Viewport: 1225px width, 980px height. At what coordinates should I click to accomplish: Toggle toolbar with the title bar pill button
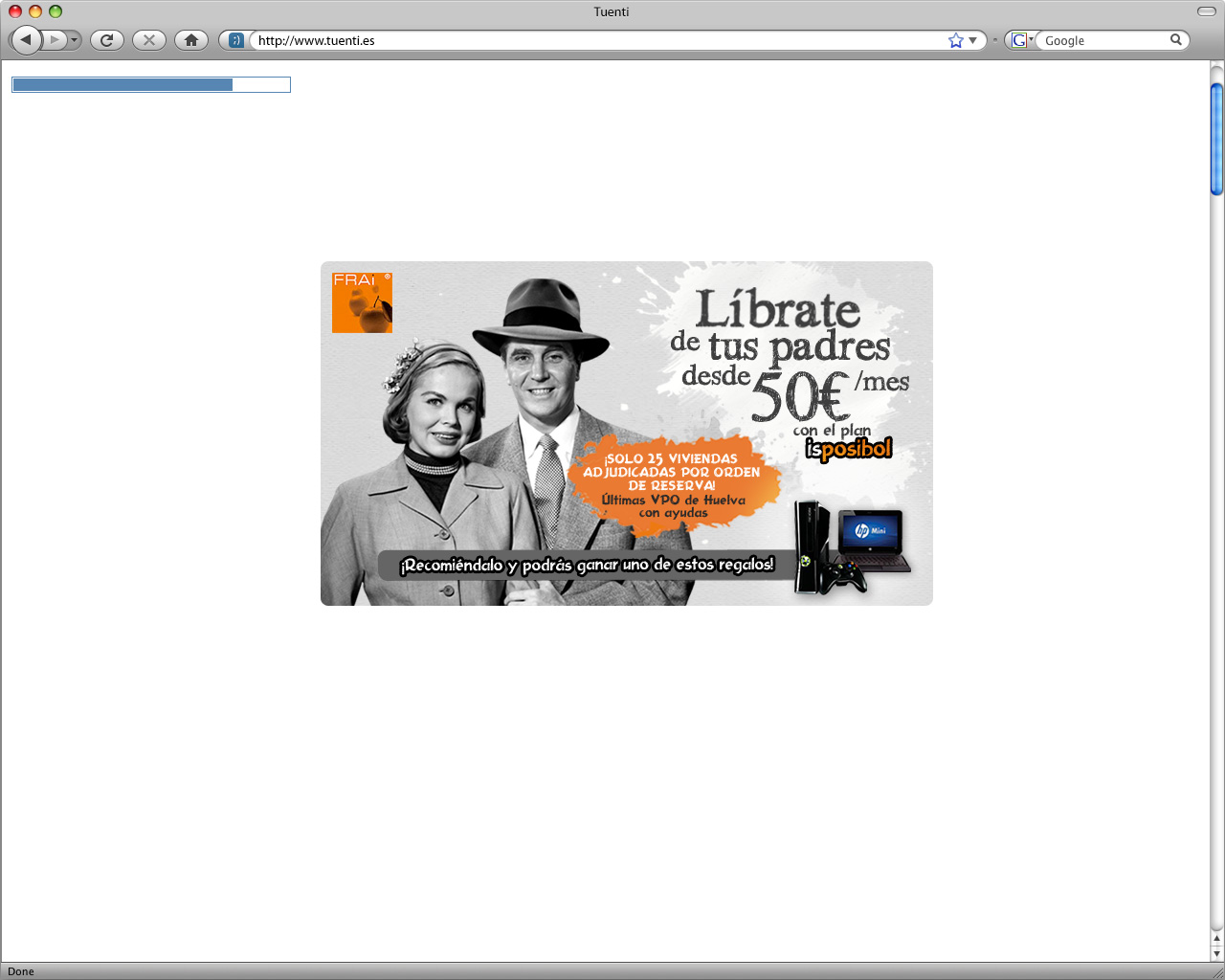pos(1206,11)
